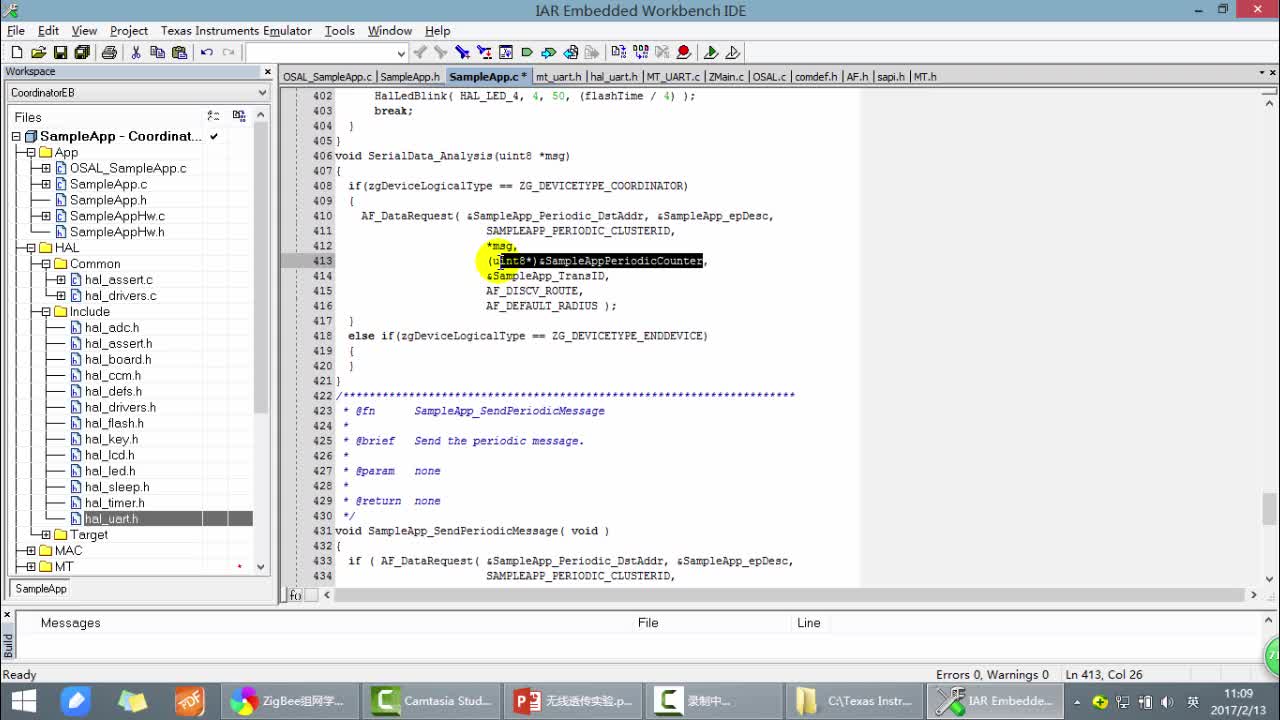Click the workspace build-status column icon
Image resolution: width=1280 pixels, height=720 pixels.
(x=239, y=116)
